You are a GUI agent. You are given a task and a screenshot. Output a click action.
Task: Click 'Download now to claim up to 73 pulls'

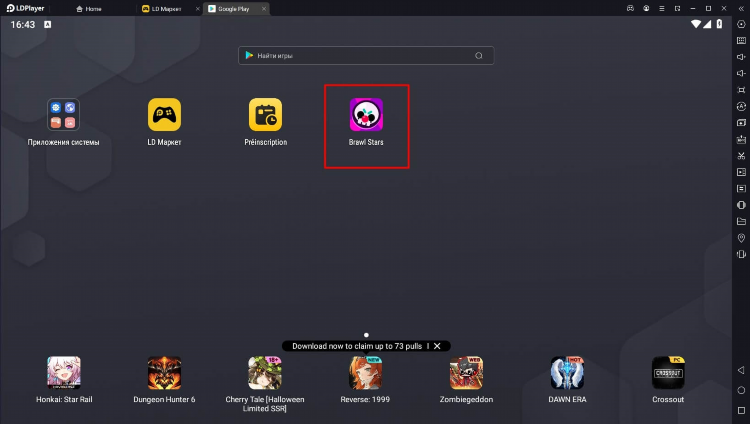click(x=357, y=346)
